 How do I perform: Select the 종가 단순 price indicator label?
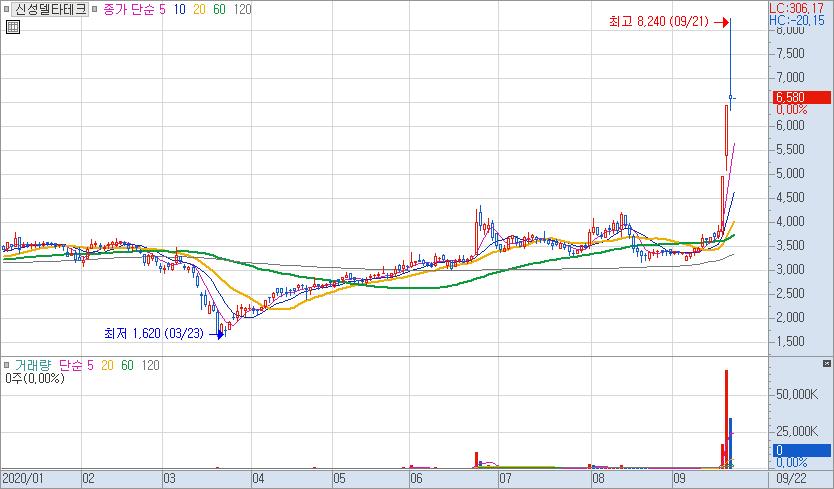128,9
